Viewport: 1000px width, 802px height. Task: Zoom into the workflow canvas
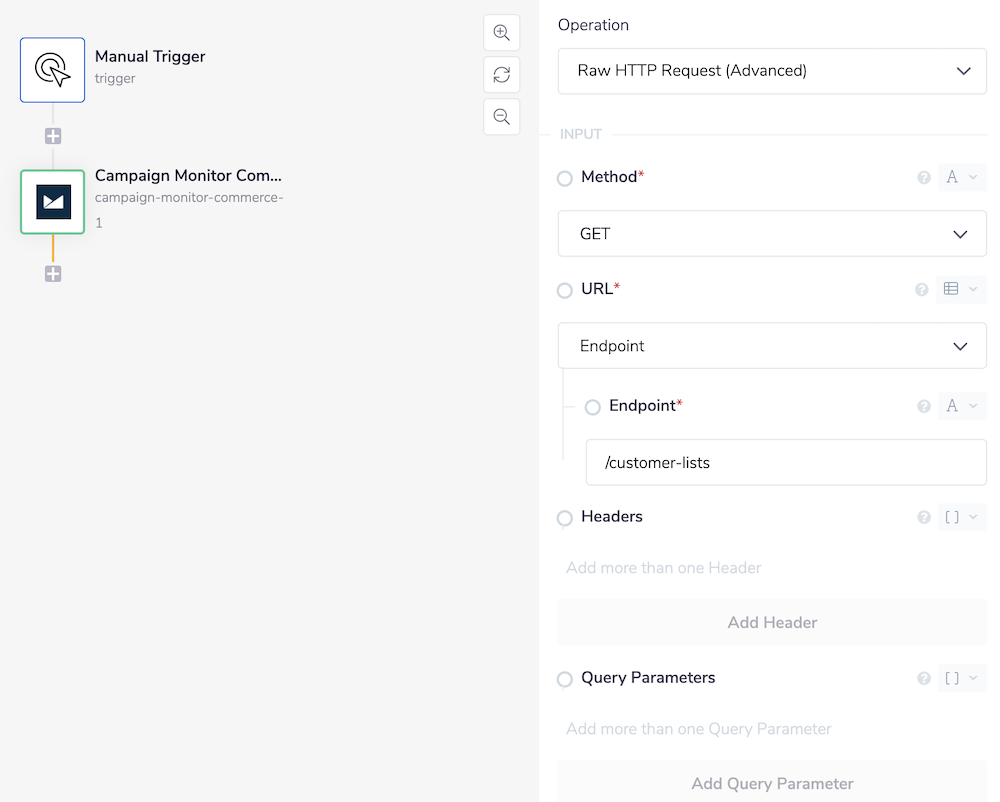[501, 32]
